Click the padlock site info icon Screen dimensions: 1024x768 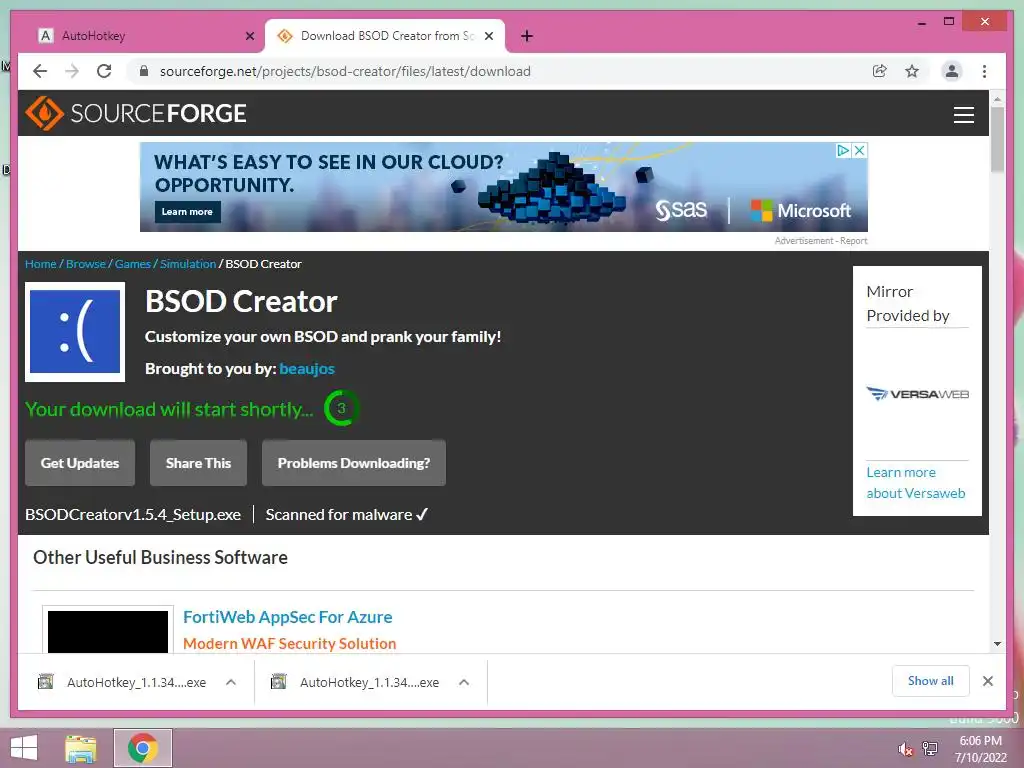144,71
